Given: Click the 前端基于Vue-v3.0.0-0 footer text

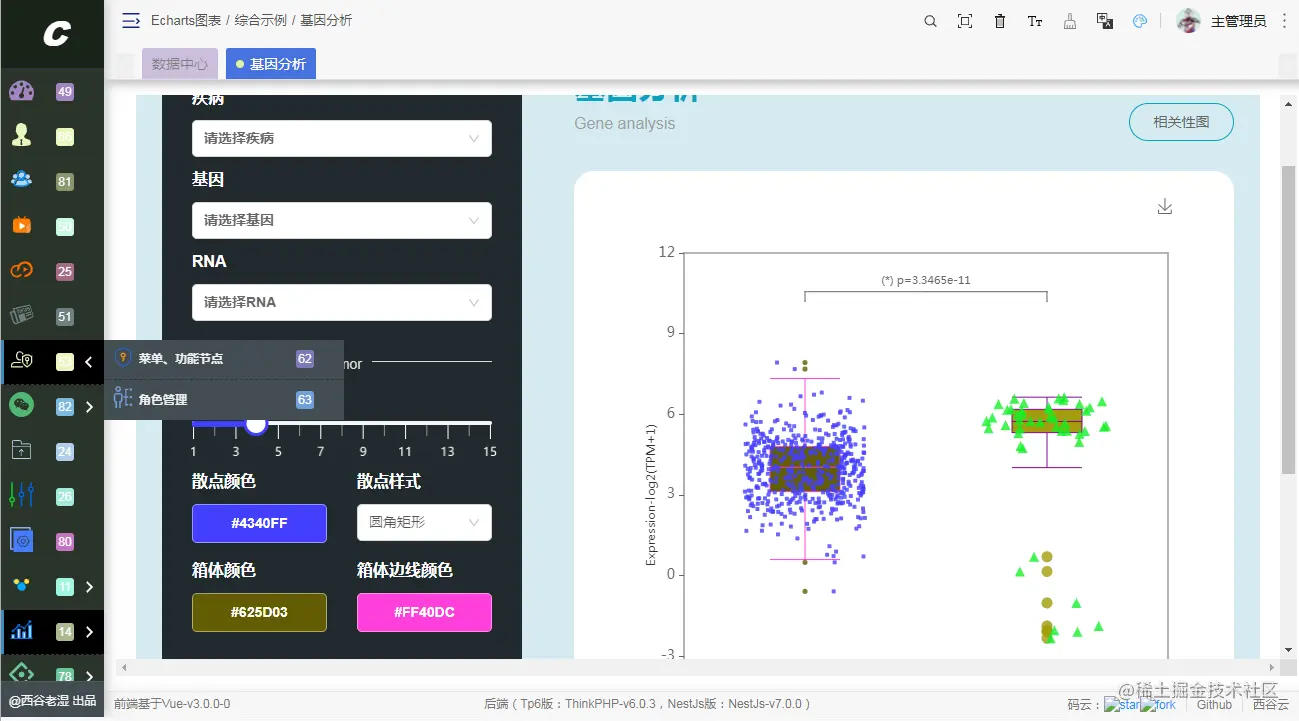Looking at the screenshot, I should [x=172, y=704].
